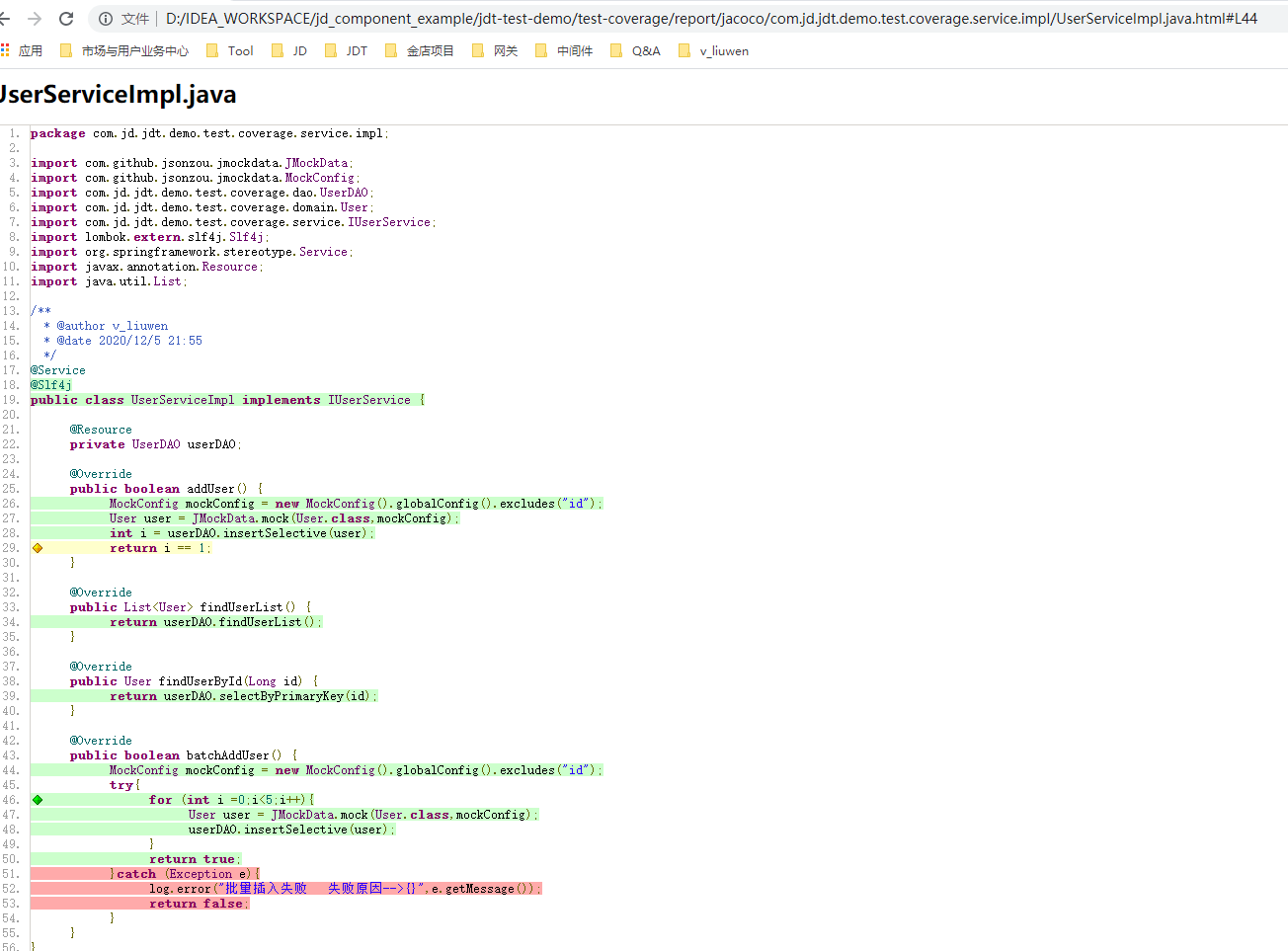The height and width of the screenshot is (951, 1288).
Task: Click the batchAddUser method signature
Action: (184, 755)
